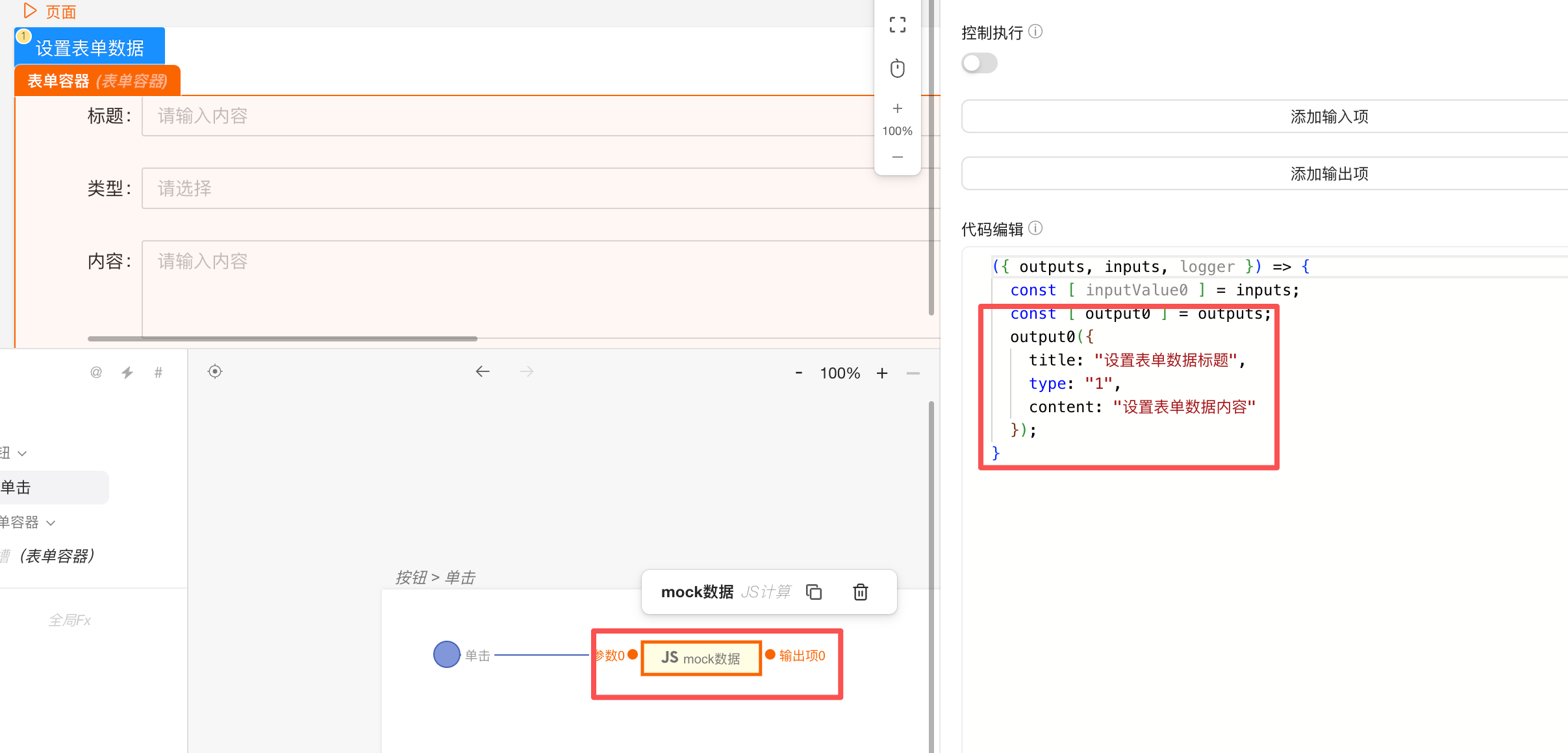
Task: Zoom out canvas with minus icon
Action: pyautogui.click(x=897, y=157)
